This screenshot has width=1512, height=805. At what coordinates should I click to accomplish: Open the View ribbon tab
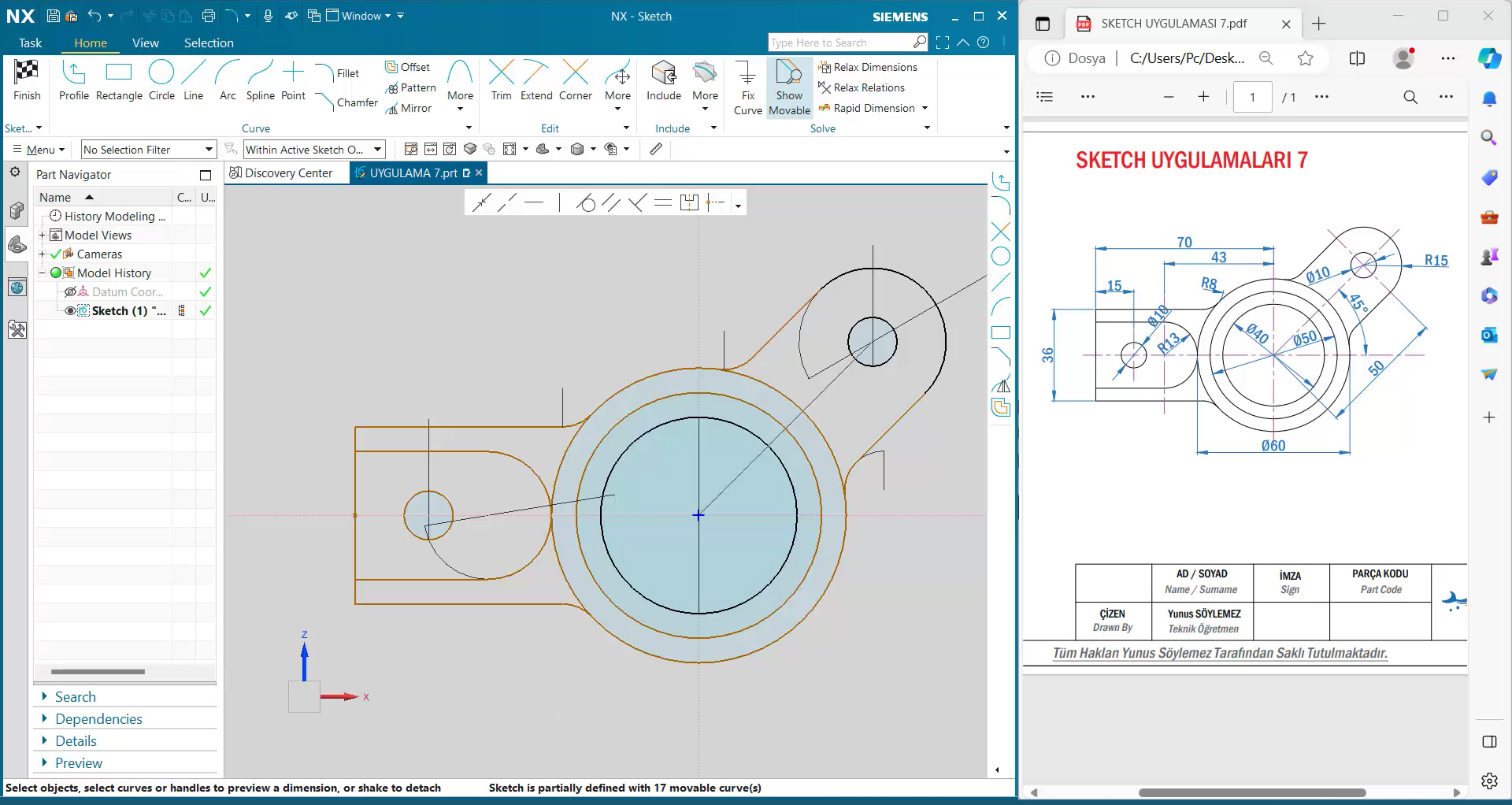click(x=145, y=43)
